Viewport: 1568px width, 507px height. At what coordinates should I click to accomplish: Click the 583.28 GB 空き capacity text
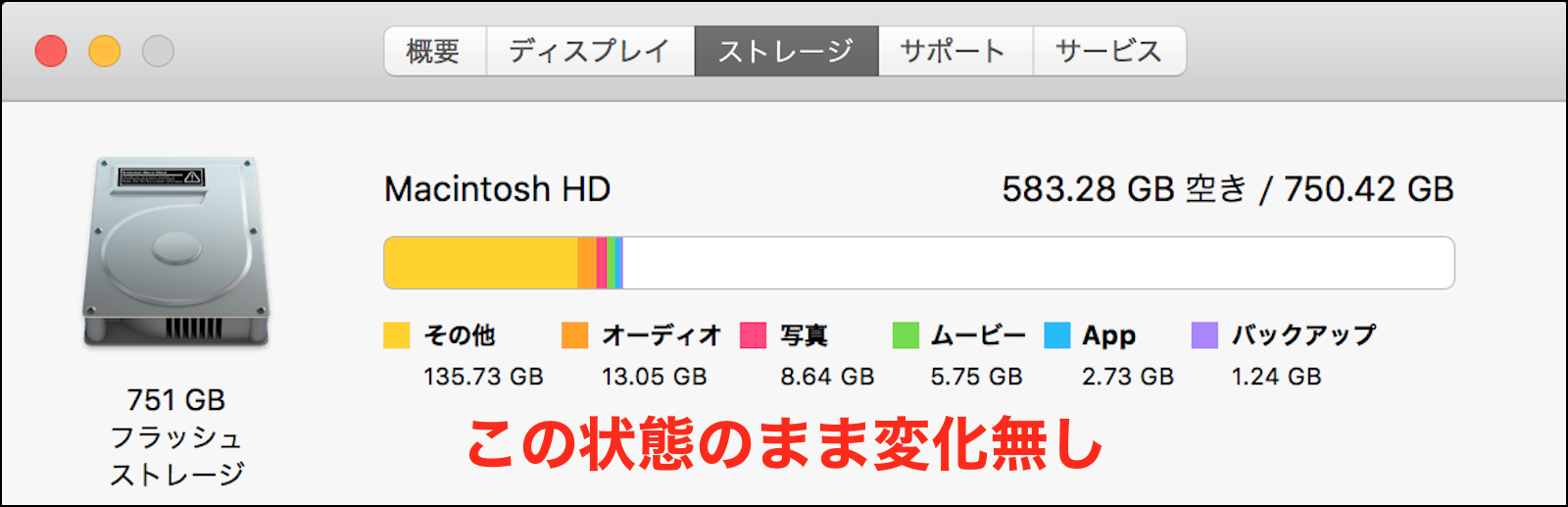(x=1124, y=189)
